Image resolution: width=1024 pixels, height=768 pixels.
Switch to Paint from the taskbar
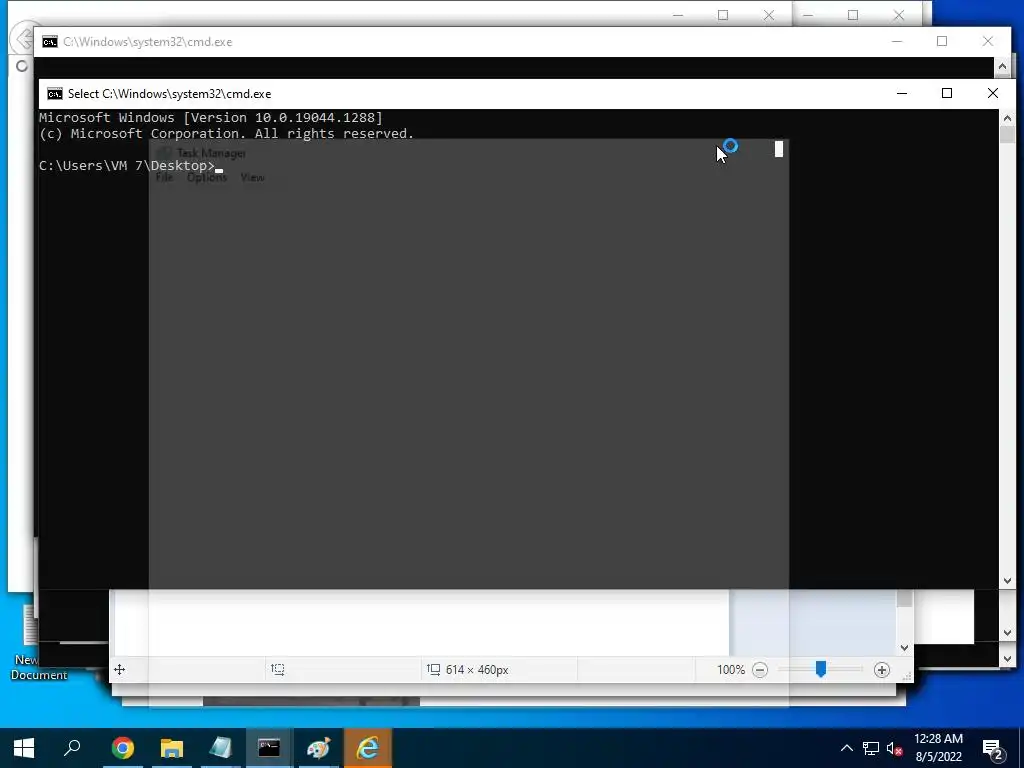tap(318, 748)
